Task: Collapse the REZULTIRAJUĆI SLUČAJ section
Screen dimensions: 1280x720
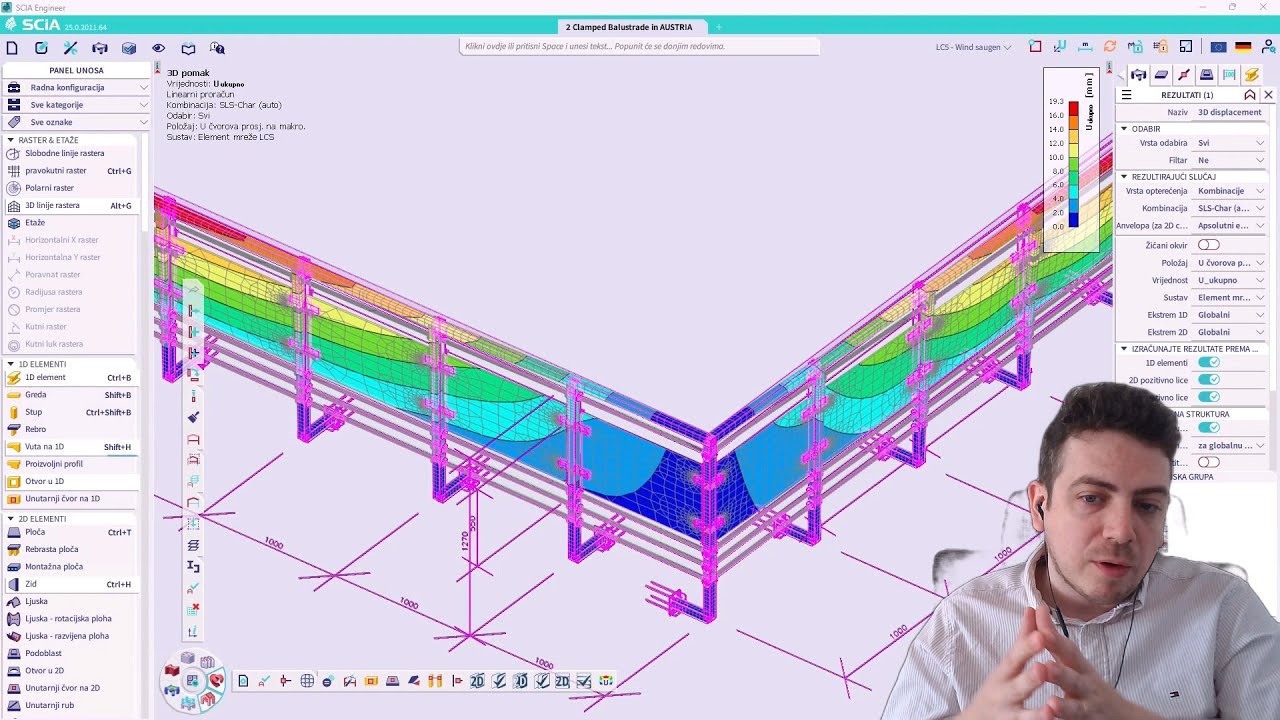Action: click(1124, 177)
